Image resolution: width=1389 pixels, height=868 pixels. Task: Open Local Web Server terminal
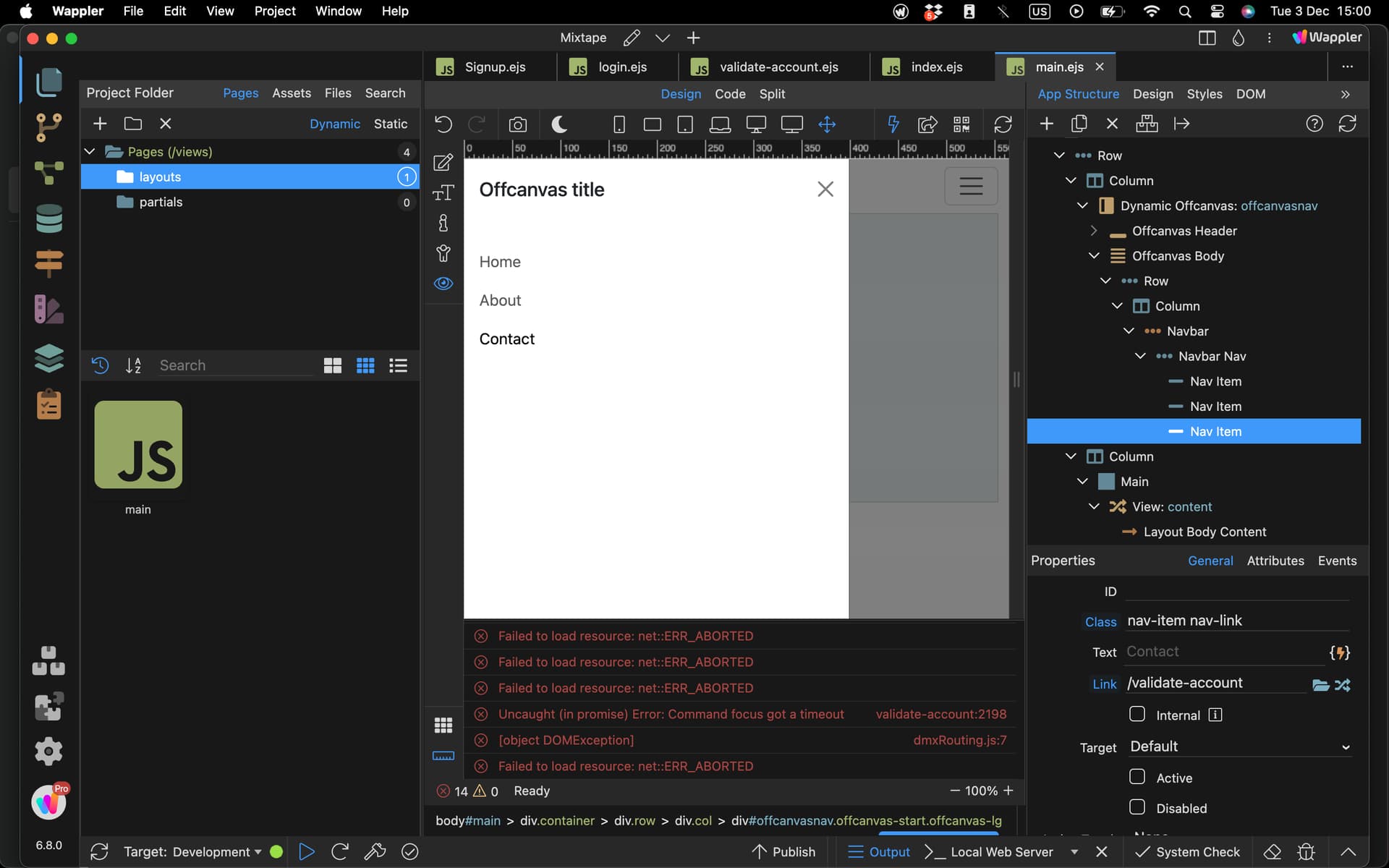pyautogui.click(x=989, y=851)
